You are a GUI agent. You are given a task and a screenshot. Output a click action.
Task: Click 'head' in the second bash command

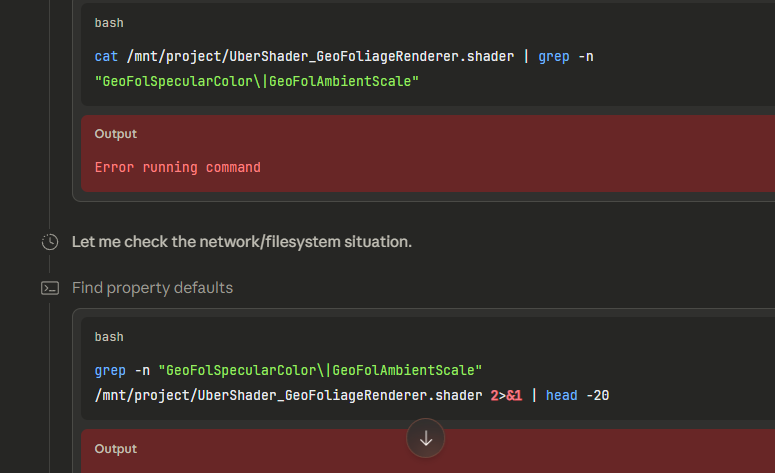tap(561, 395)
